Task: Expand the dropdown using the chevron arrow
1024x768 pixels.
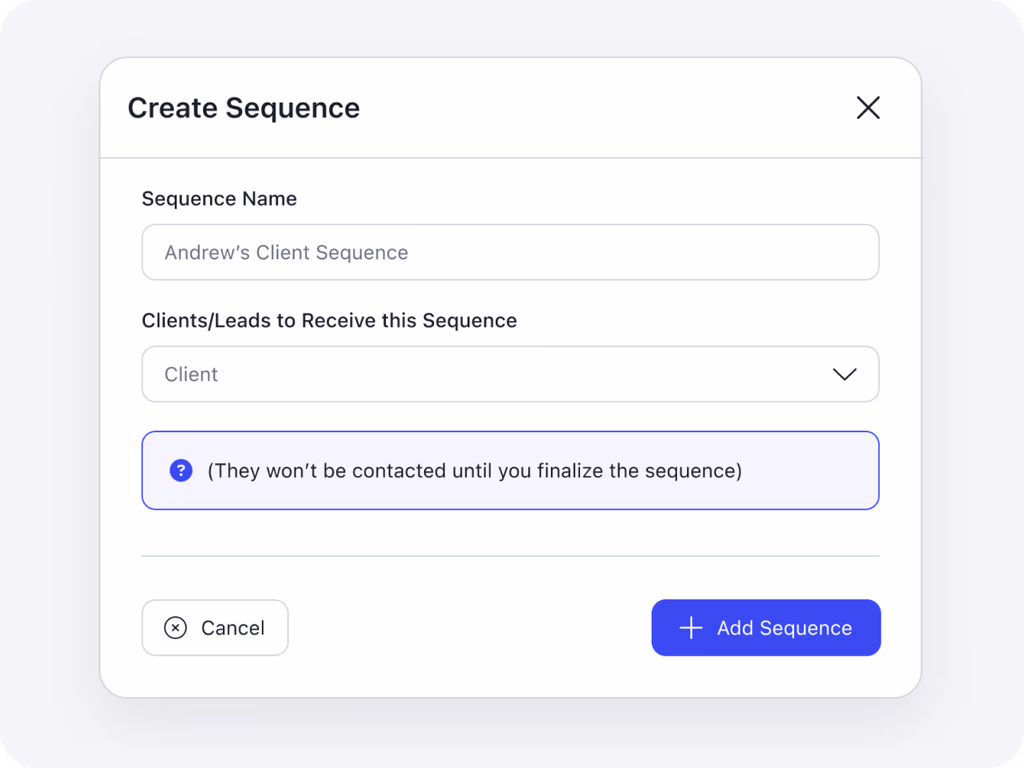Action: click(844, 374)
